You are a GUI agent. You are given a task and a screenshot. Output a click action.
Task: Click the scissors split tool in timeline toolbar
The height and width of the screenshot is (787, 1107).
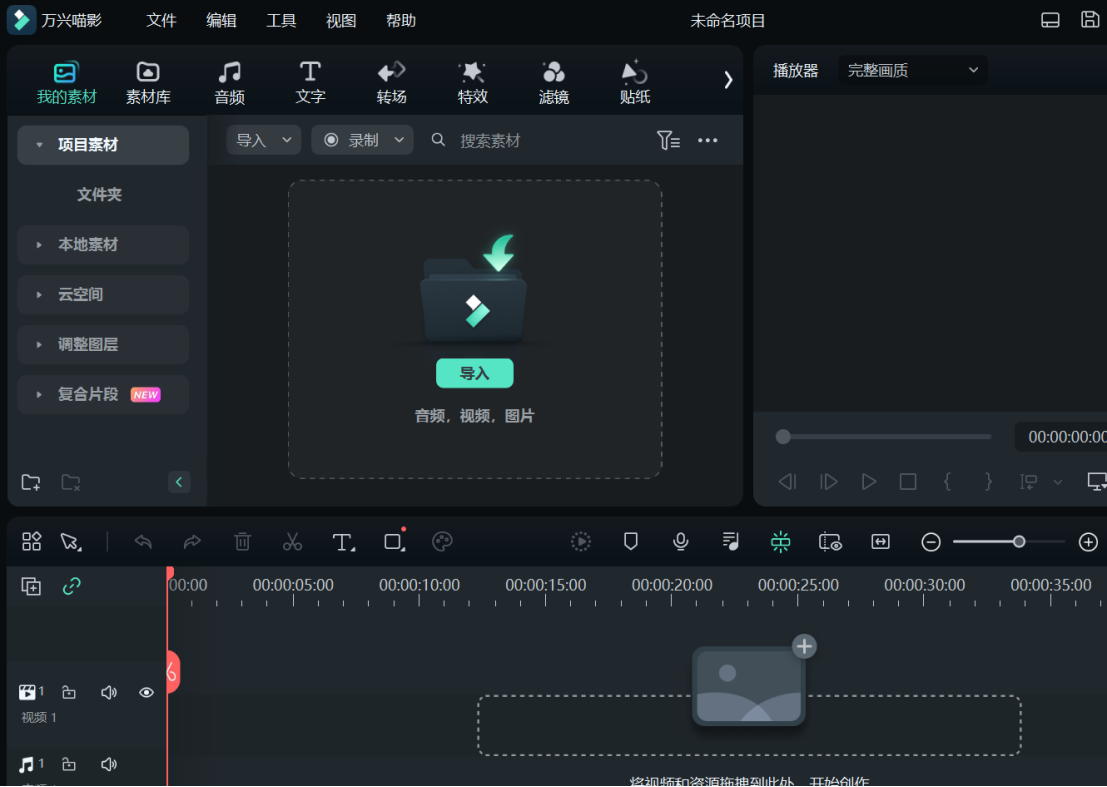click(x=292, y=542)
